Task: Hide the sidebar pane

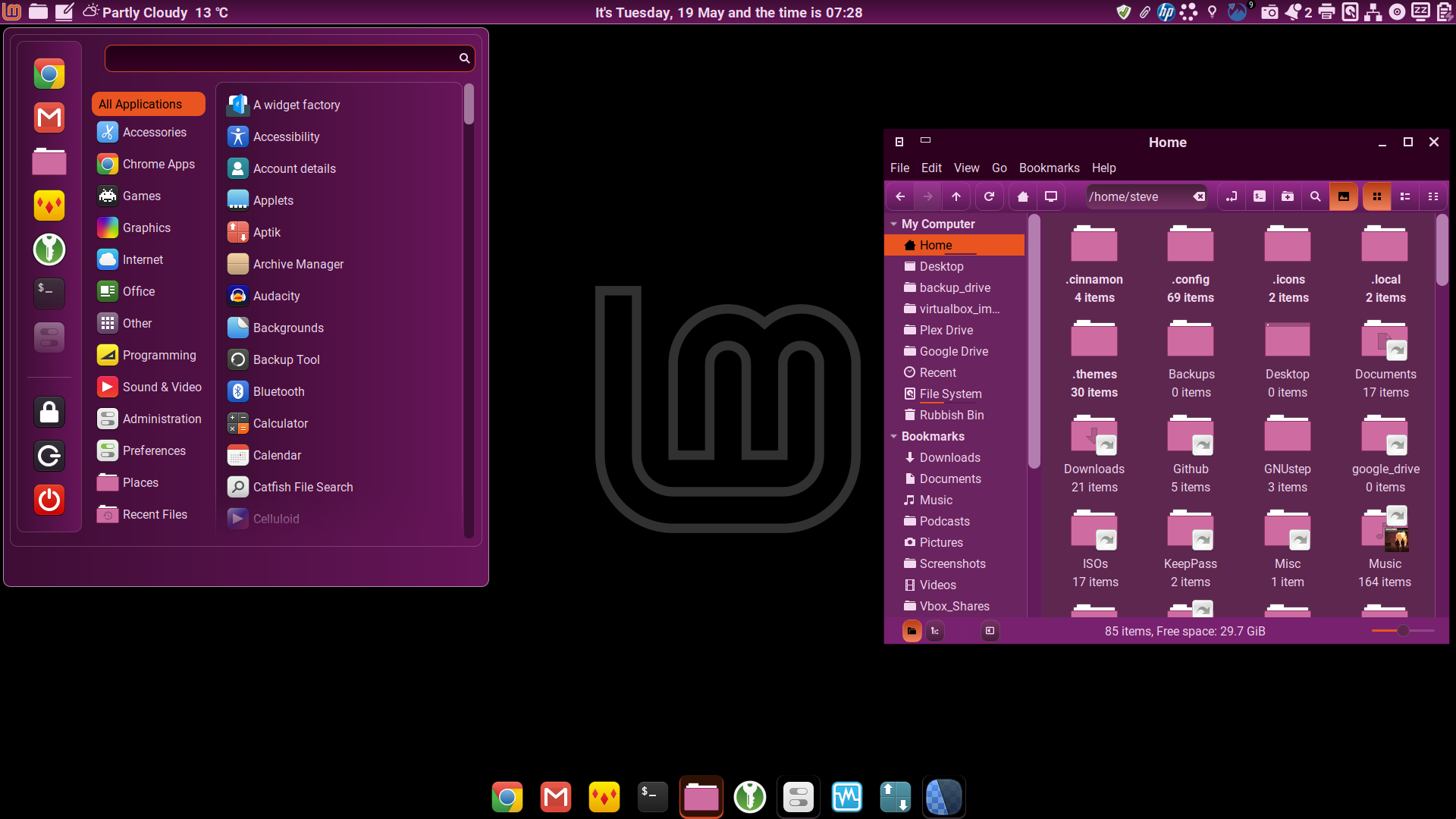Action: 990,631
